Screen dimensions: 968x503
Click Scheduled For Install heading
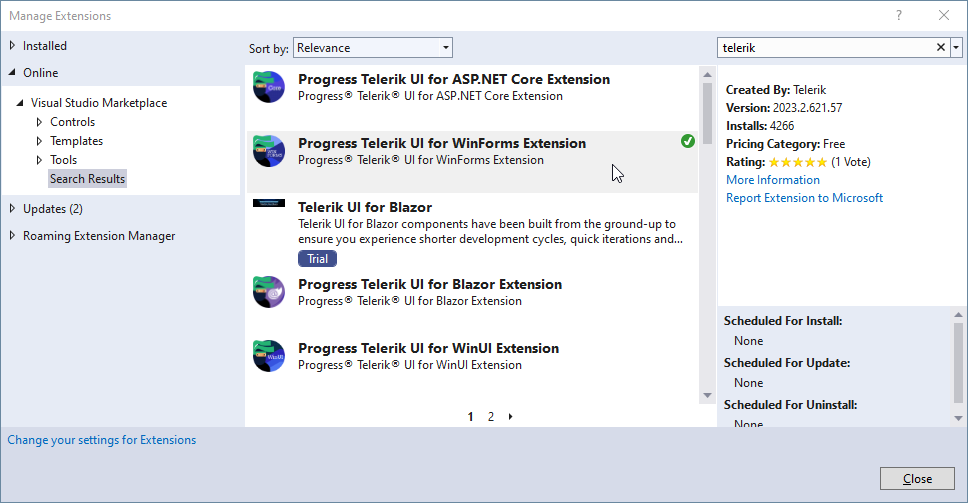(783, 321)
